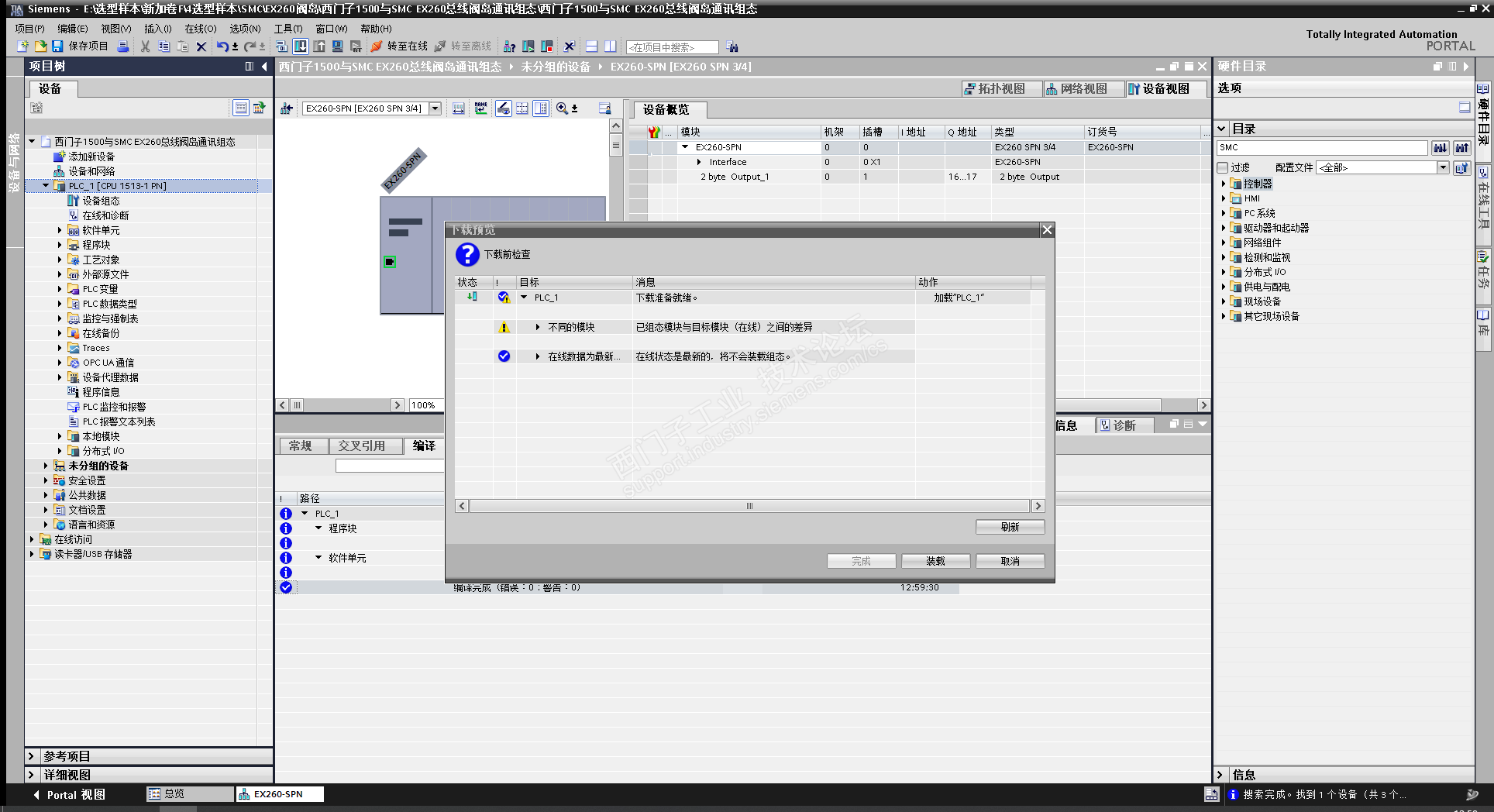
Task: Undo last action with the undo arrow
Action: [x=222, y=46]
